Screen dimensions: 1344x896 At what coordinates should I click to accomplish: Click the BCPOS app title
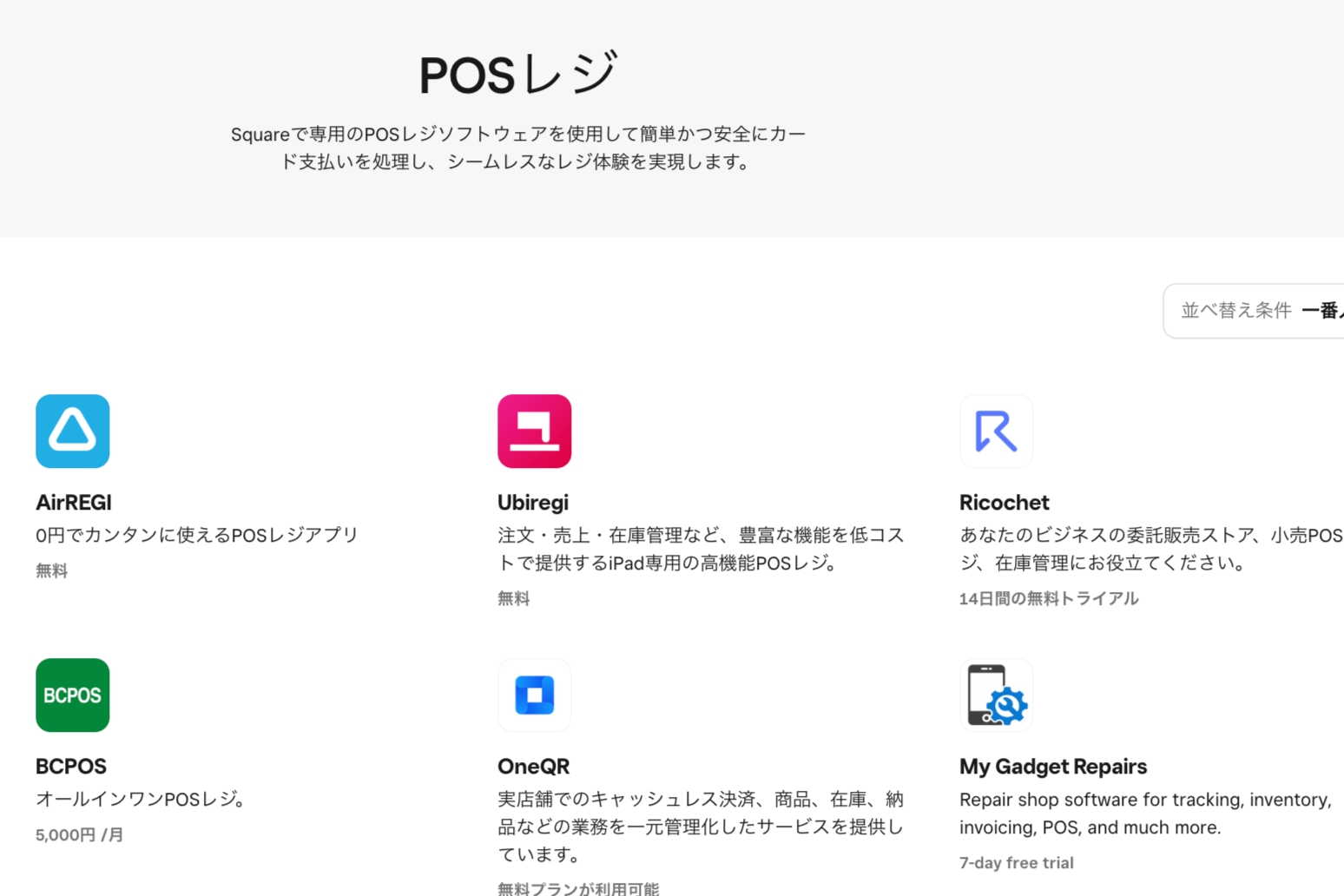click(x=71, y=767)
